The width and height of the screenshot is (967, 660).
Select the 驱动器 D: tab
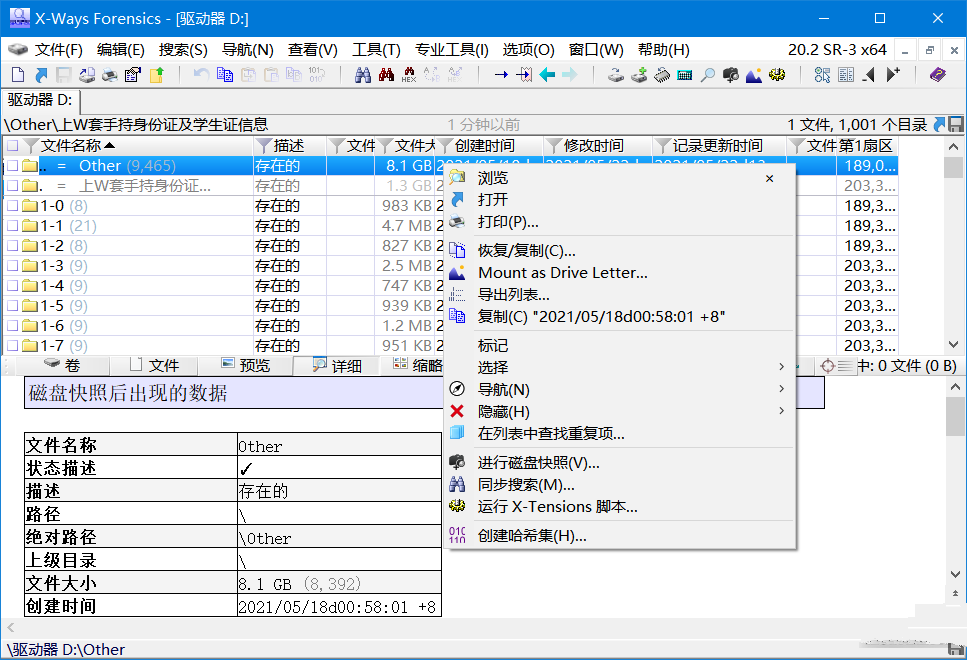point(40,100)
